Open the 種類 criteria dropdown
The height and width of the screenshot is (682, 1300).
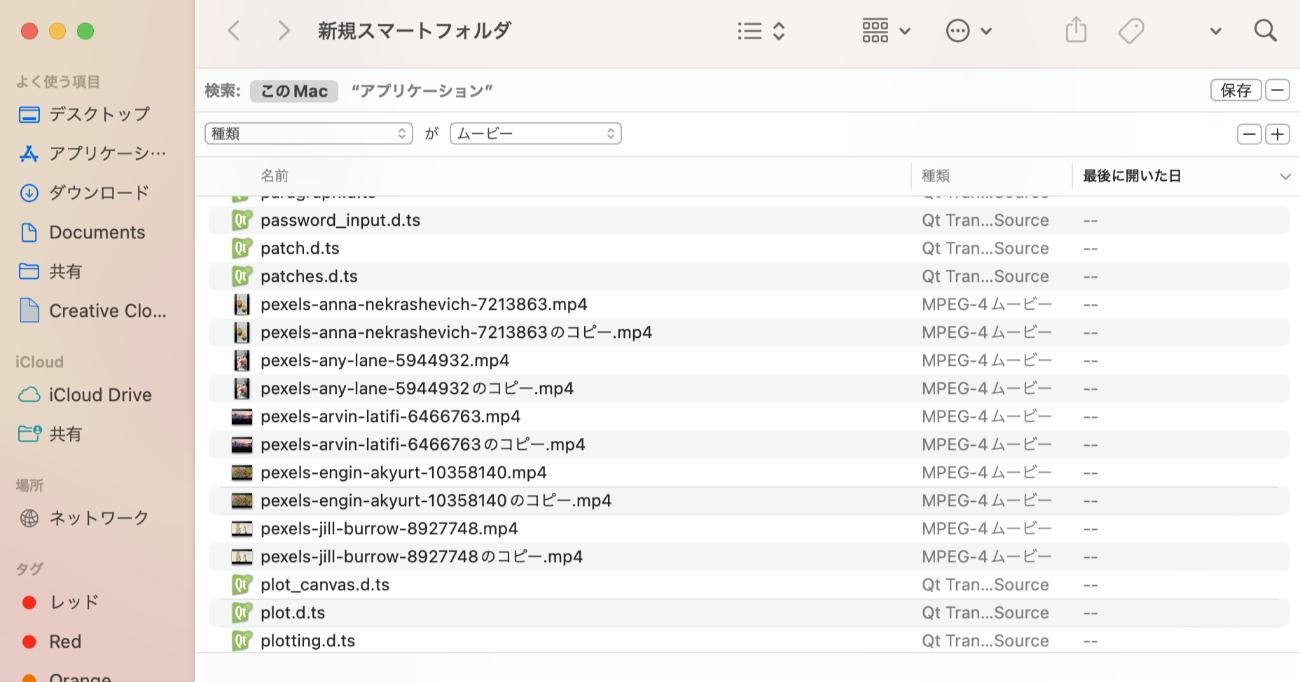coord(308,132)
